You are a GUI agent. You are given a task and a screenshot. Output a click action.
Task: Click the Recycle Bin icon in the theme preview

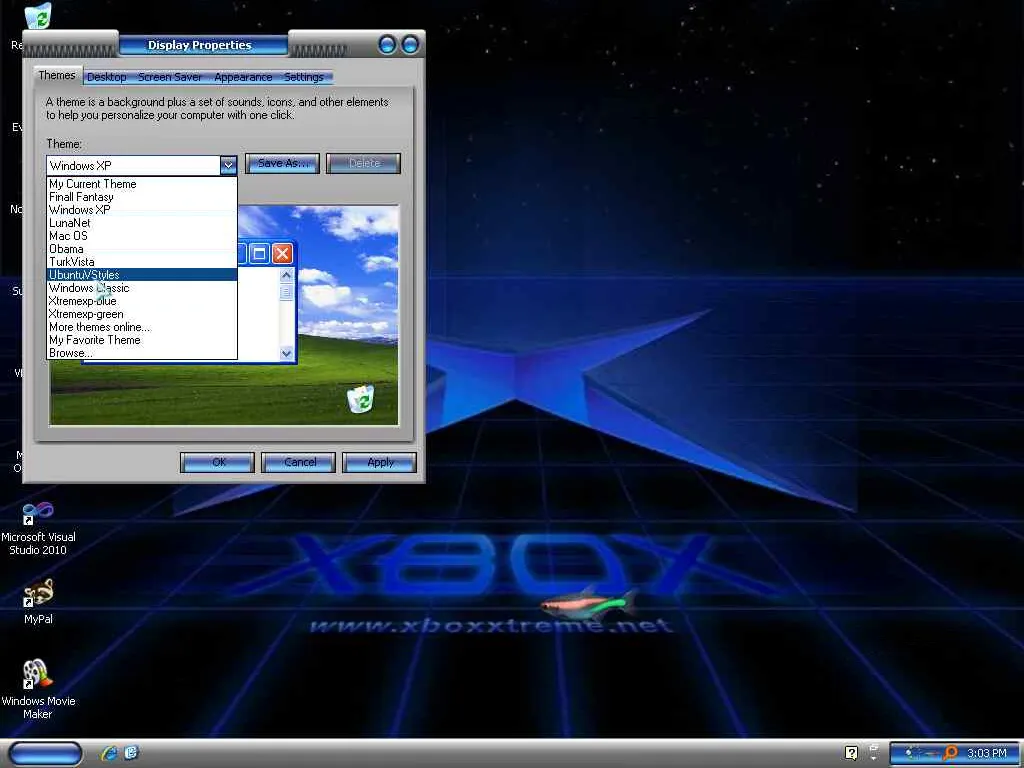point(360,399)
